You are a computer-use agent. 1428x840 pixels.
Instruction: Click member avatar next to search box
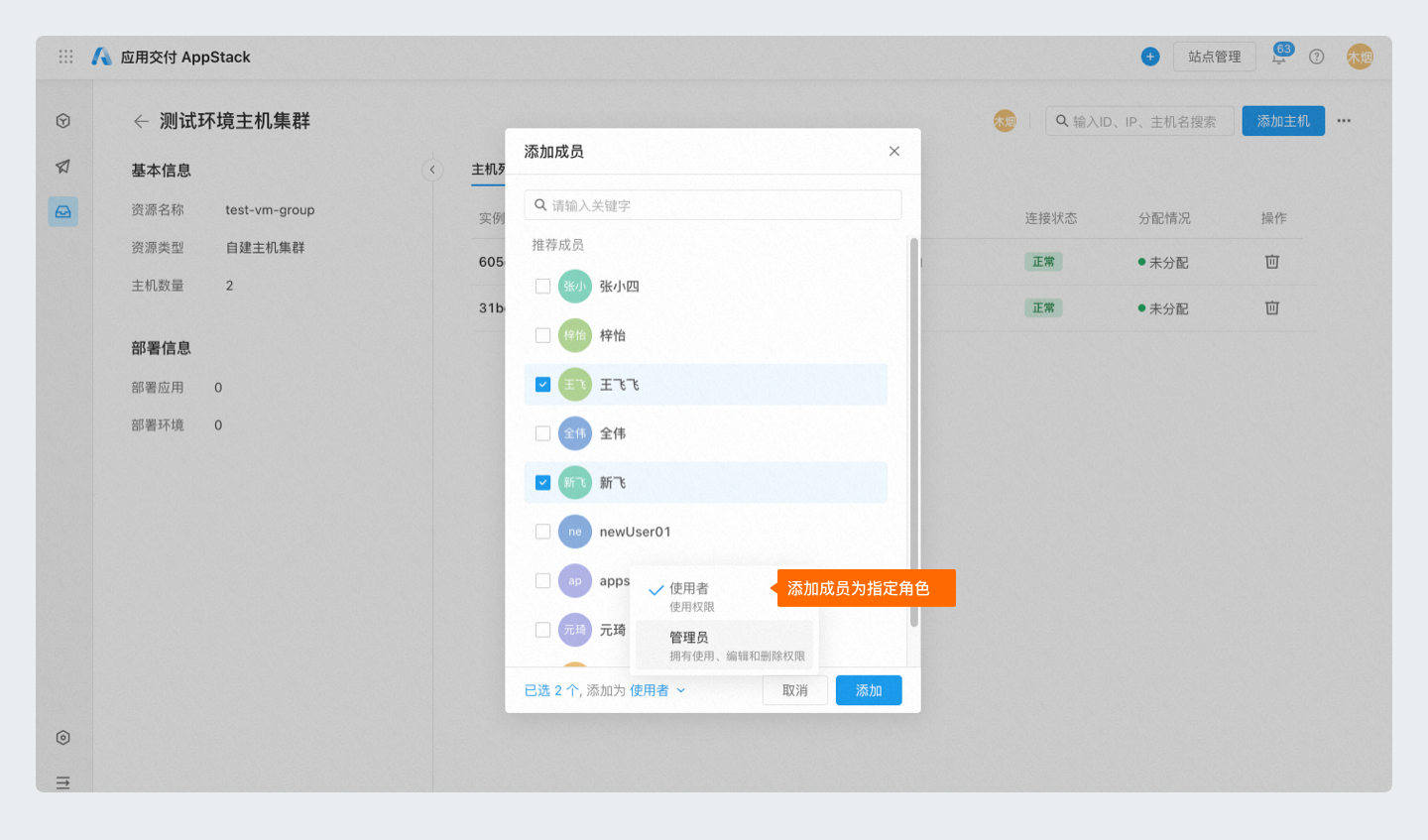point(1005,121)
